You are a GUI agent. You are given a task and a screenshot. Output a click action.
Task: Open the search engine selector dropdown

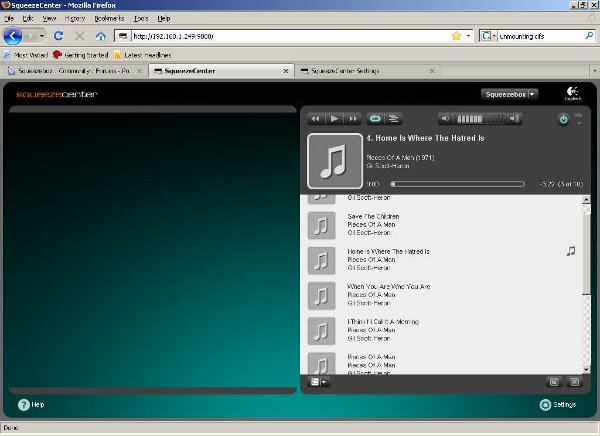pos(487,35)
